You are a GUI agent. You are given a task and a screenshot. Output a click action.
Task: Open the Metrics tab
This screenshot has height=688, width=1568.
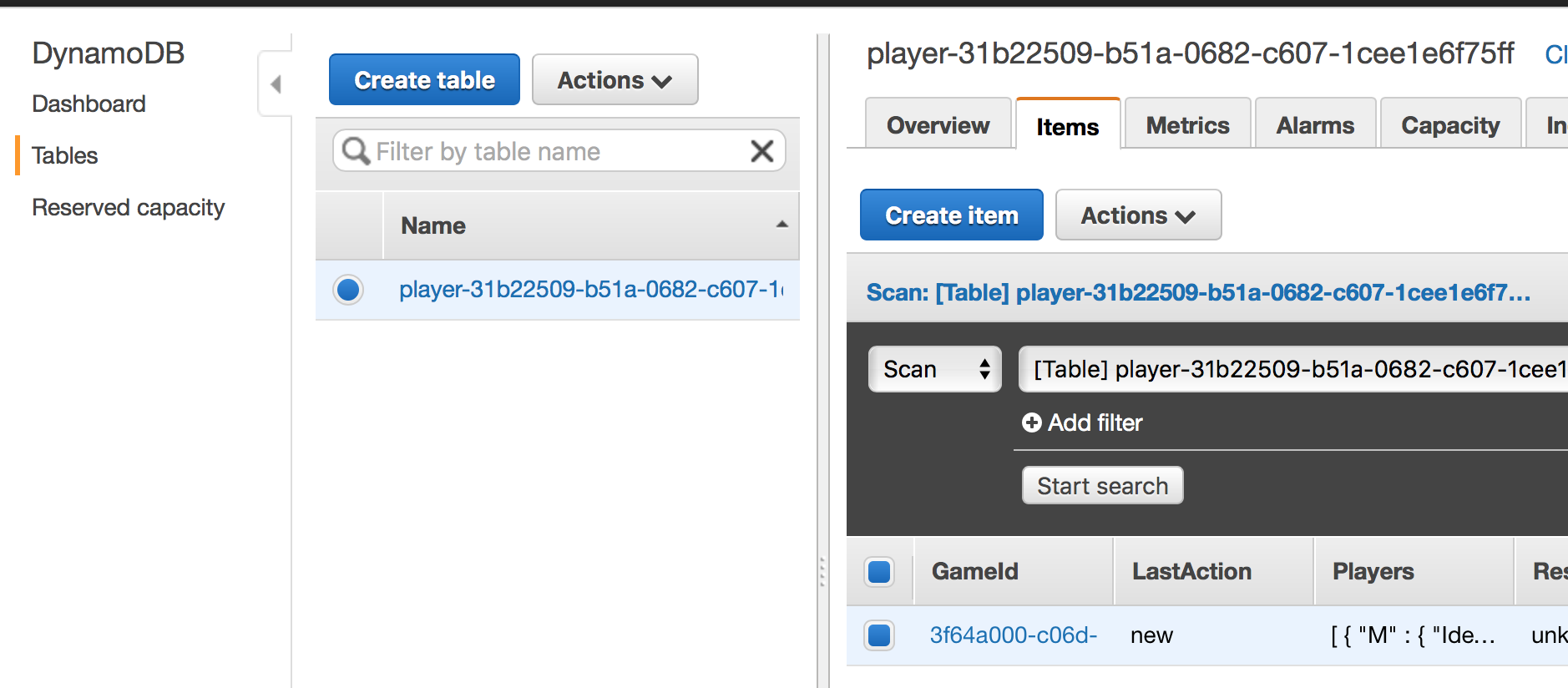point(1188,124)
